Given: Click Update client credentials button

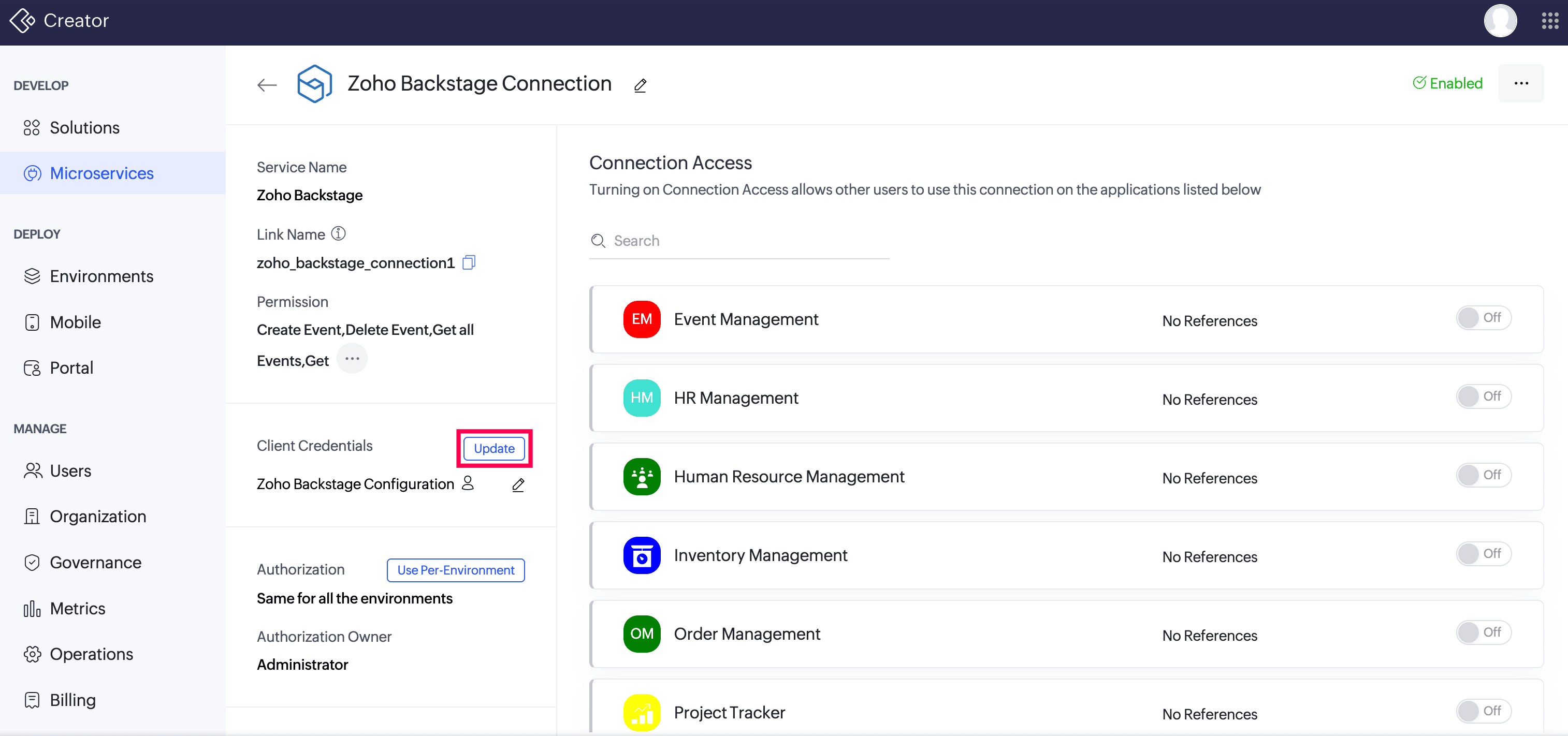Looking at the screenshot, I should point(493,448).
